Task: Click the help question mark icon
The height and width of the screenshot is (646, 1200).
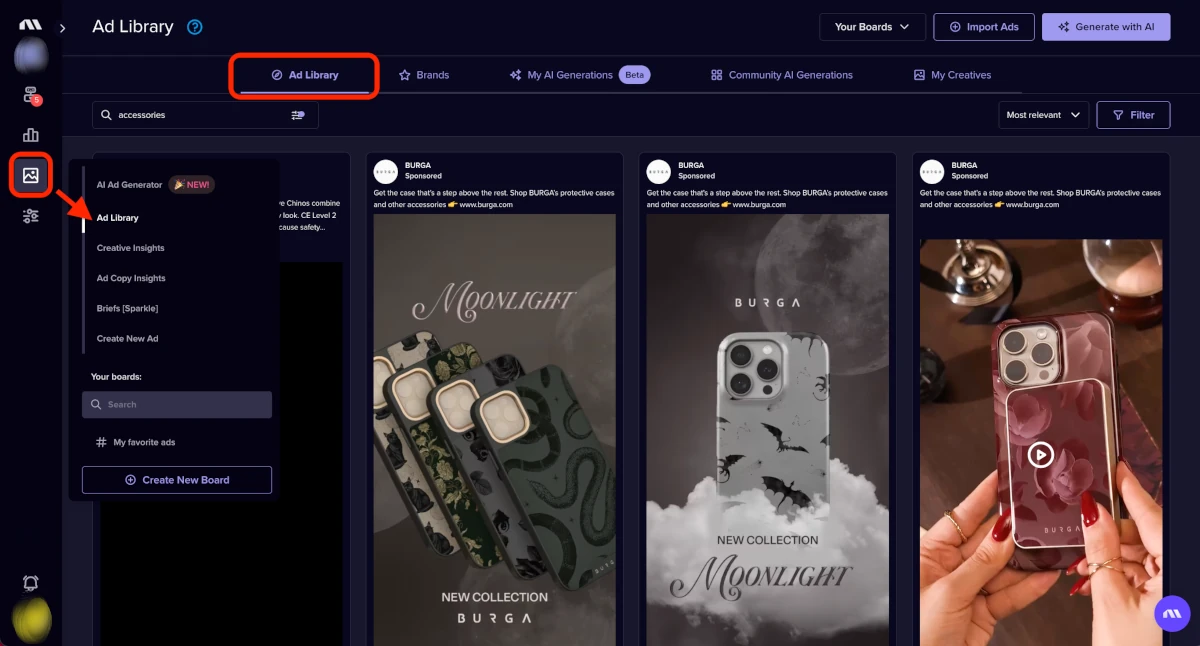Action: (x=195, y=27)
